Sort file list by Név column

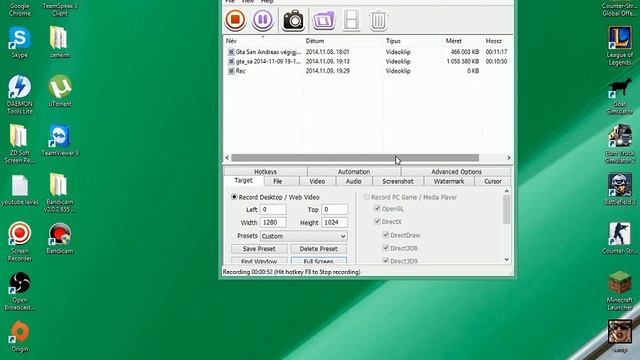[x=263, y=41]
